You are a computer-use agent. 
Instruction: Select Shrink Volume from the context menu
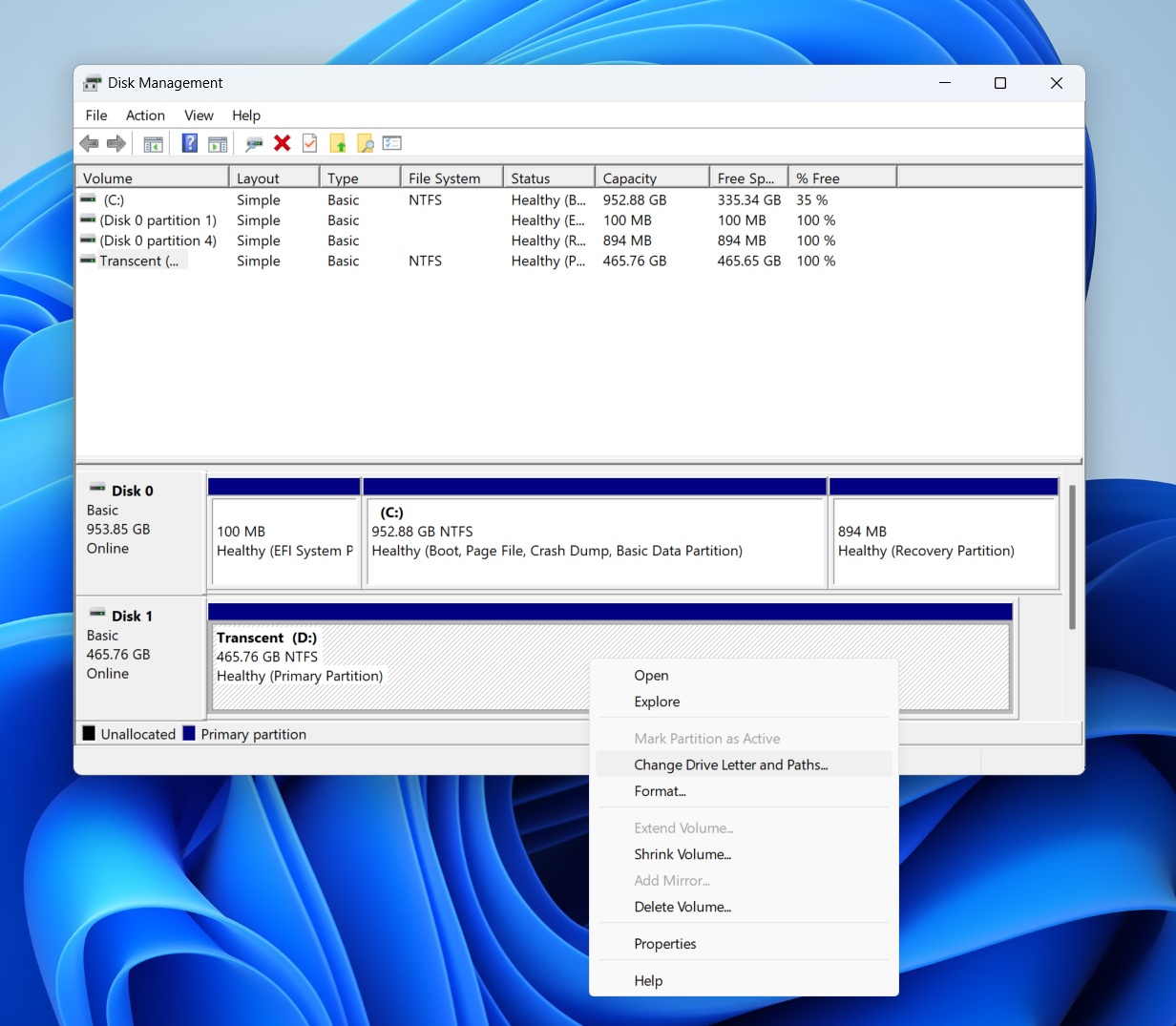click(682, 854)
